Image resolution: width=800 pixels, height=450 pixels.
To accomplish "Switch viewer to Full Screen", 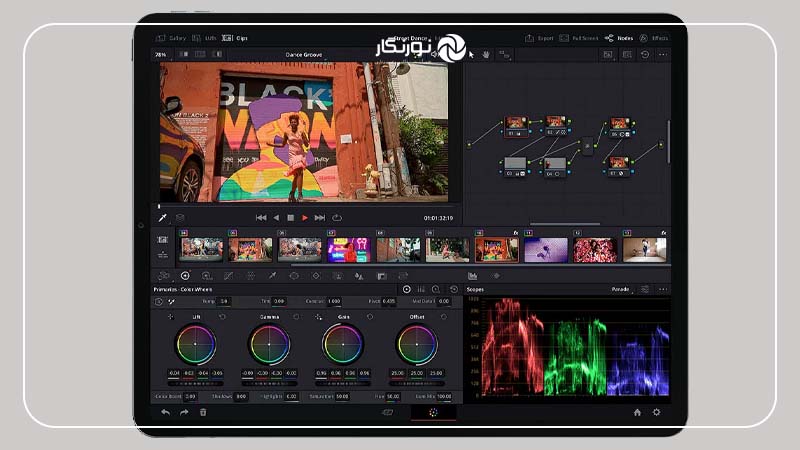I will pyautogui.click(x=579, y=38).
